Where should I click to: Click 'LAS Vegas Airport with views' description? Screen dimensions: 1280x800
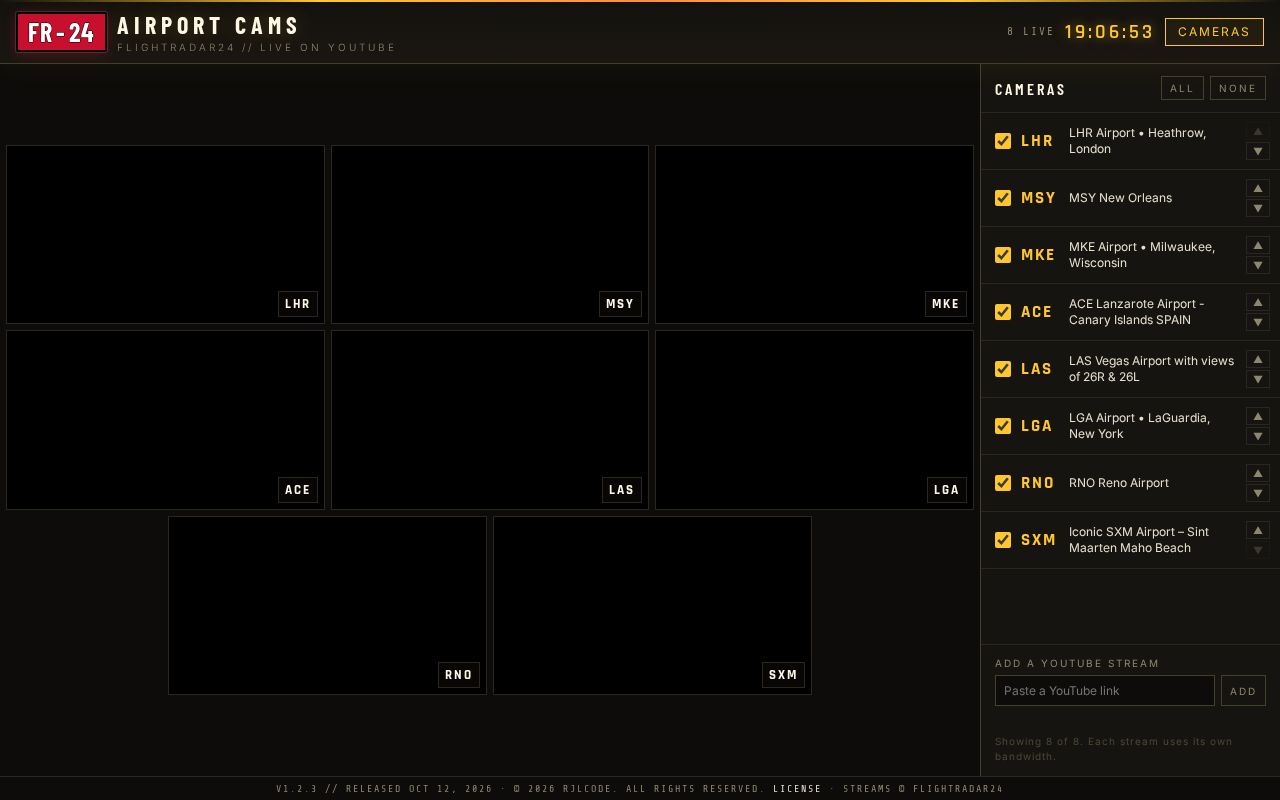point(1151,369)
